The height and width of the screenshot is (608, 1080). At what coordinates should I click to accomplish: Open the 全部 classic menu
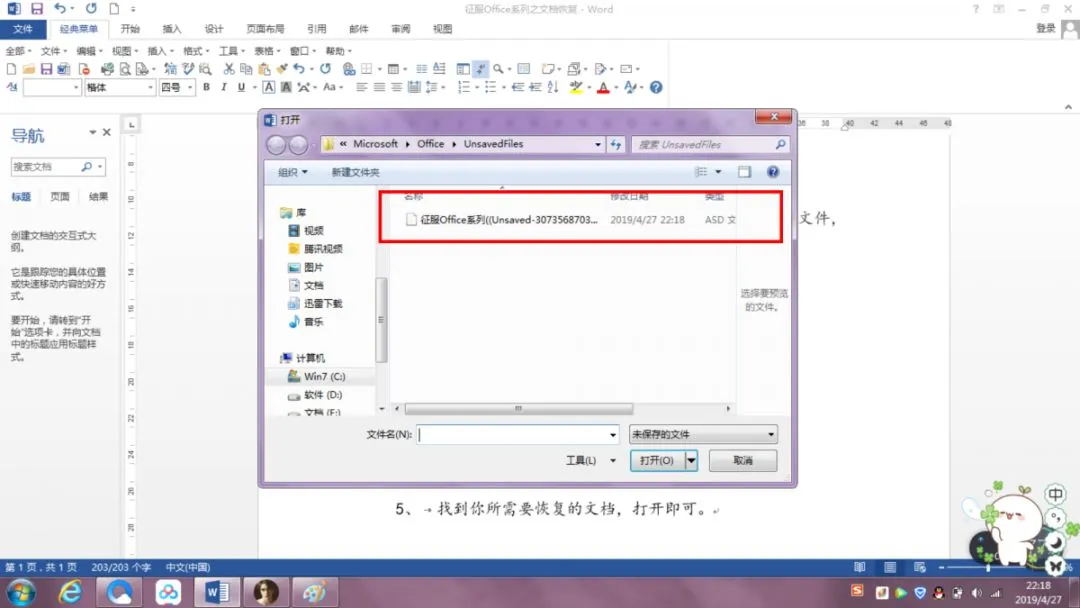pyautogui.click(x=17, y=51)
